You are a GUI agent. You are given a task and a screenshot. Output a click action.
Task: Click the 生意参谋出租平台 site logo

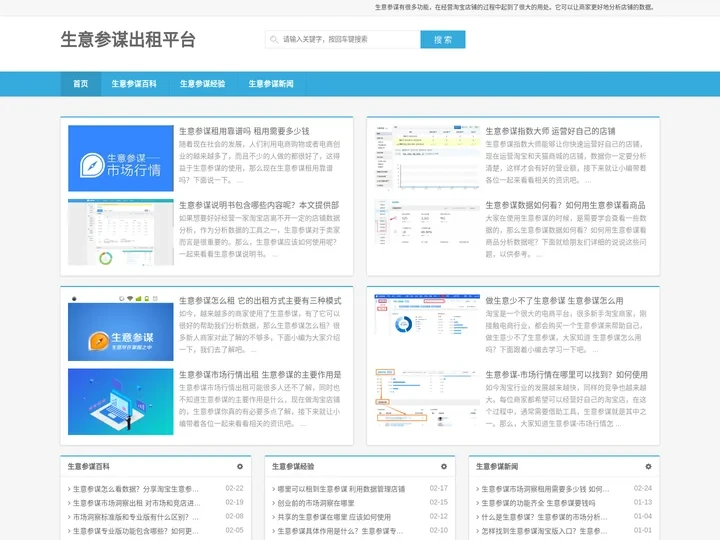[128, 39]
